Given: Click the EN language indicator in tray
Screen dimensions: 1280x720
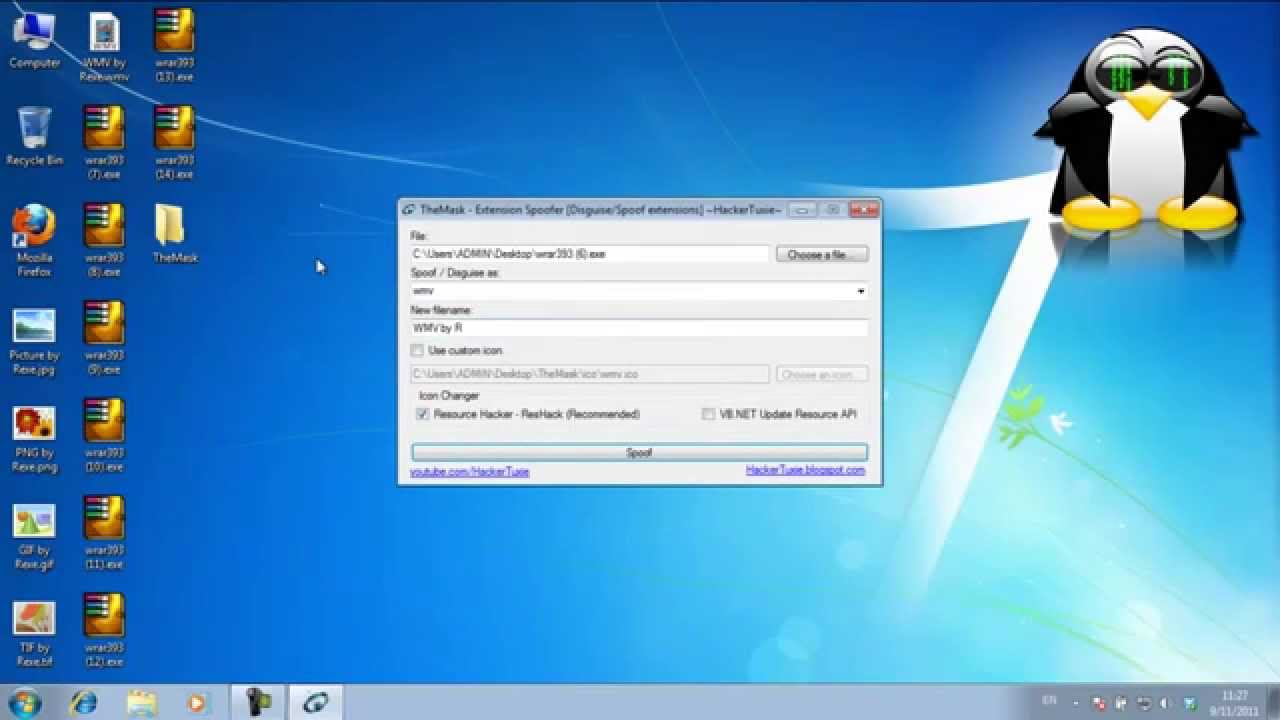Looking at the screenshot, I should pyautogui.click(x=1049, y=701).
